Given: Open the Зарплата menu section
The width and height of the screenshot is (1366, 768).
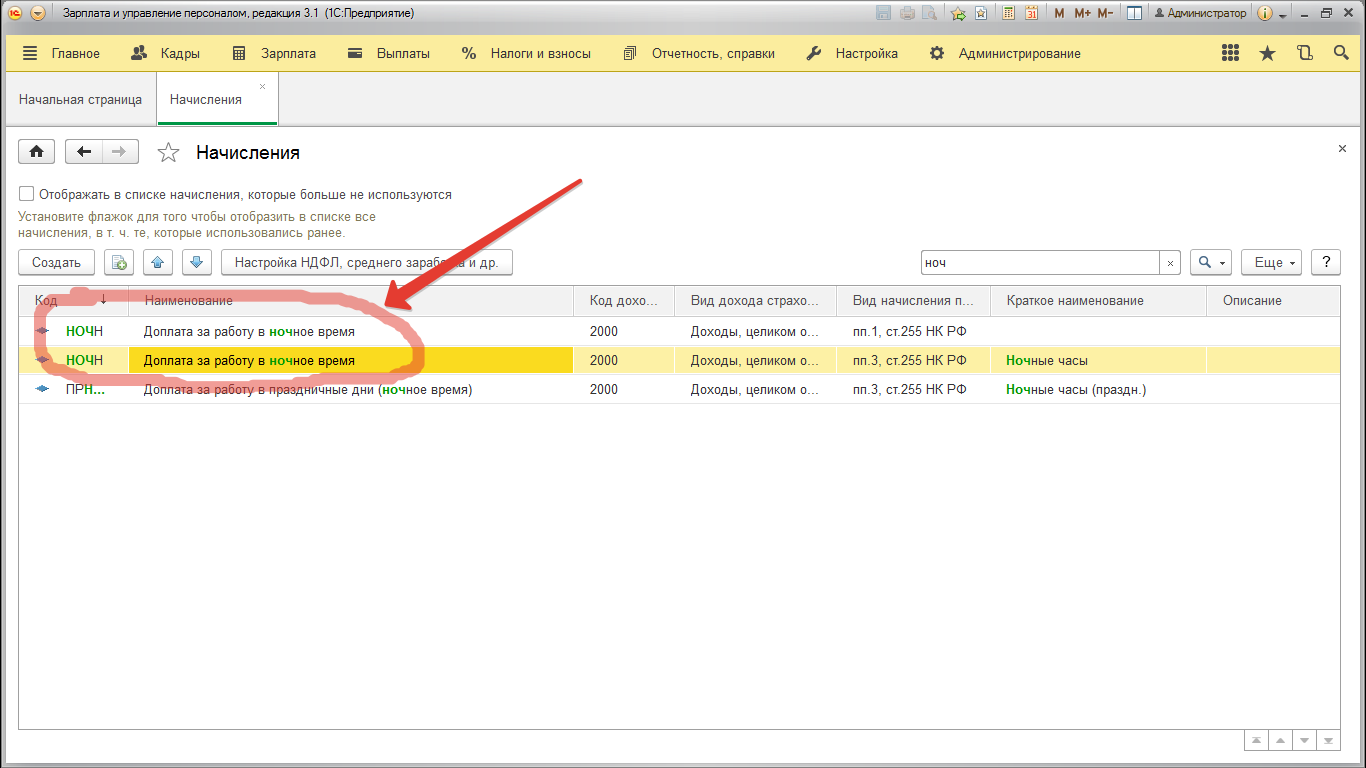Looking at the screenshot, I should coord(274,54).
